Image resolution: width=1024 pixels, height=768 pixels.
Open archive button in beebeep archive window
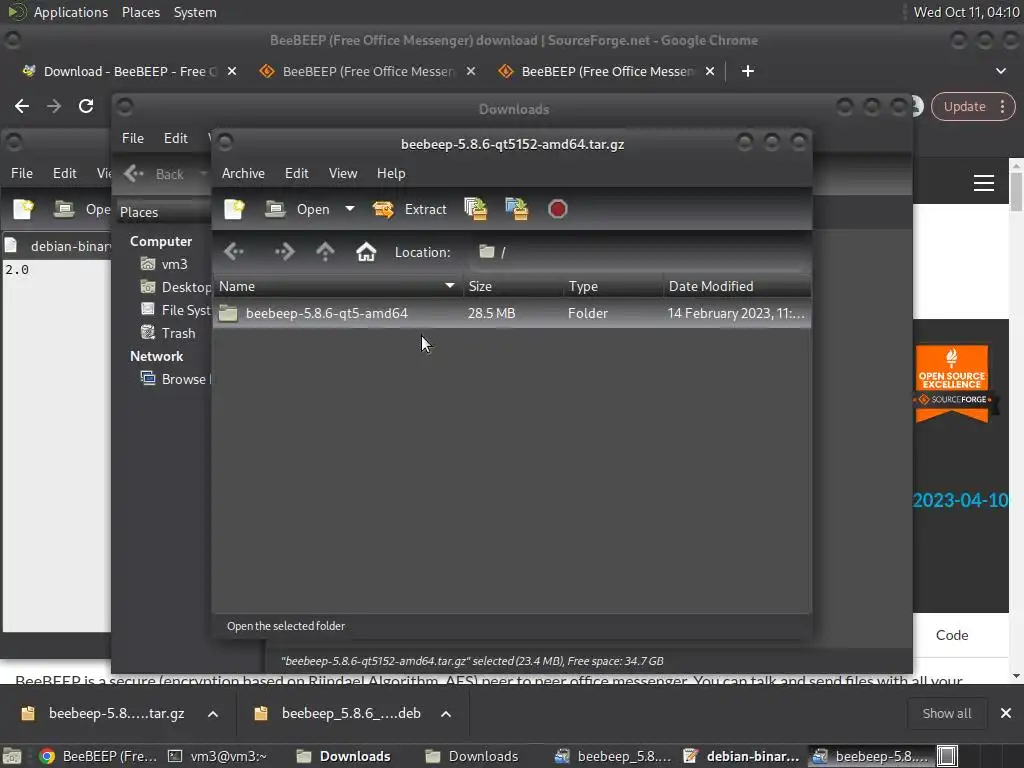(298, 209)
